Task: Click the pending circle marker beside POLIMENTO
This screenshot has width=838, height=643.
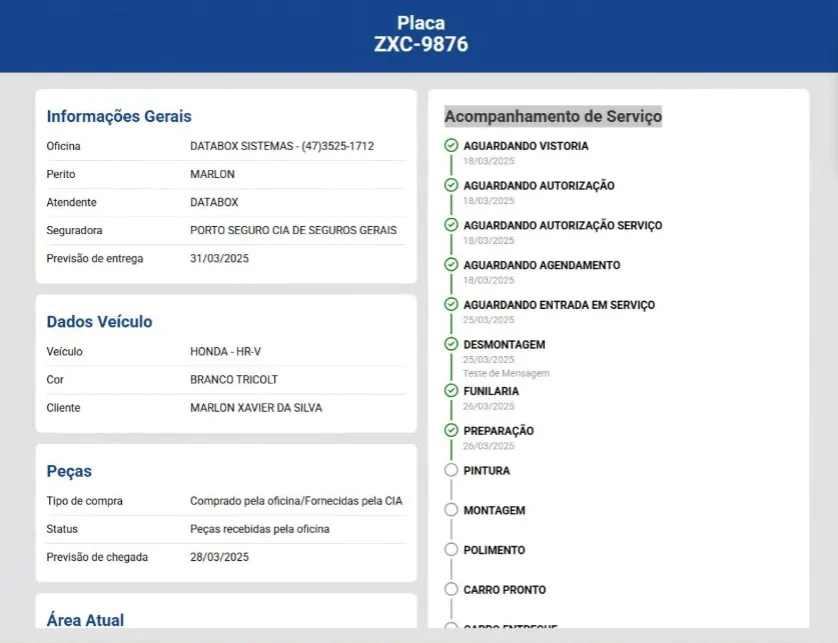Action: pos(451,550)
